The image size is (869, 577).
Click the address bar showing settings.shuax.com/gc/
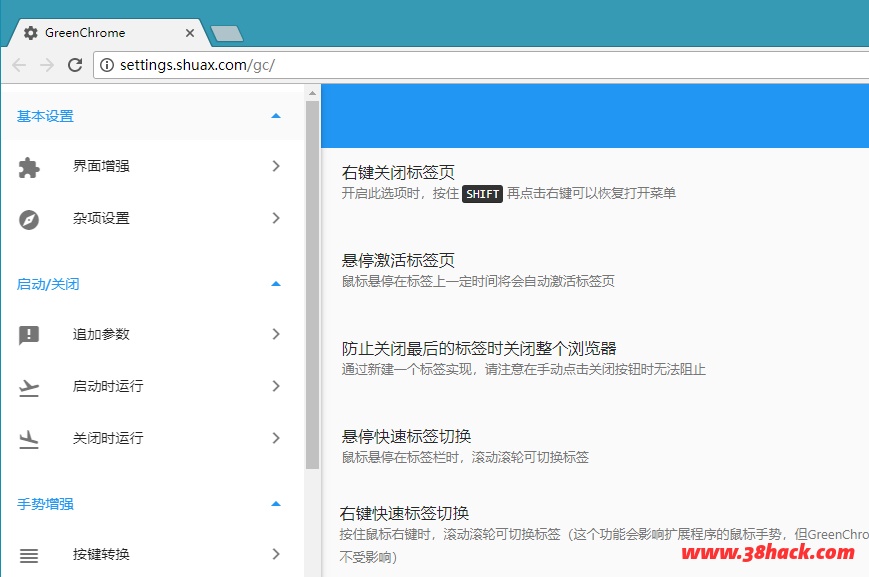(481, 65)
